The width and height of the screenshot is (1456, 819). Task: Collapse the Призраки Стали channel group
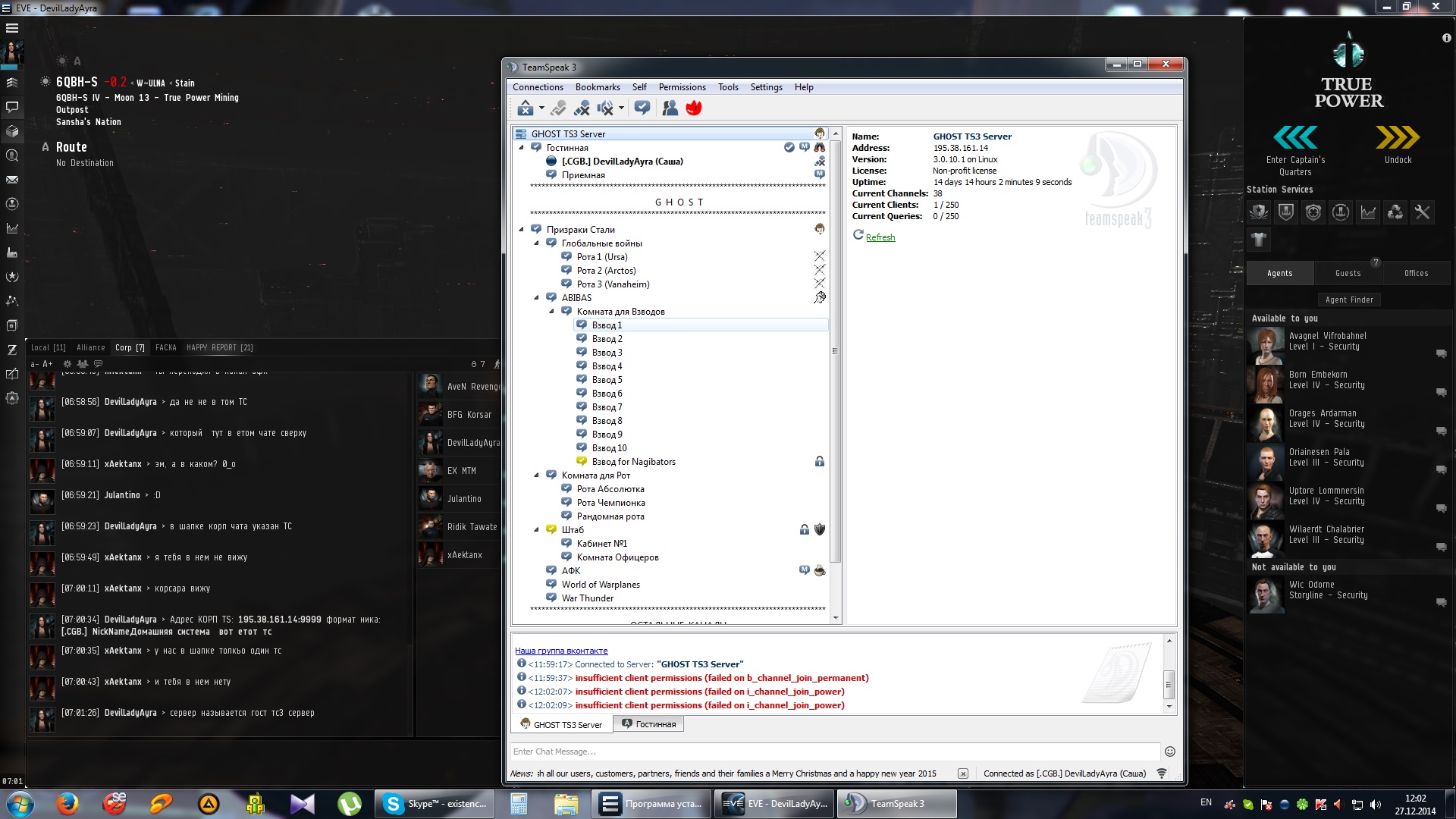coord(521,230)
